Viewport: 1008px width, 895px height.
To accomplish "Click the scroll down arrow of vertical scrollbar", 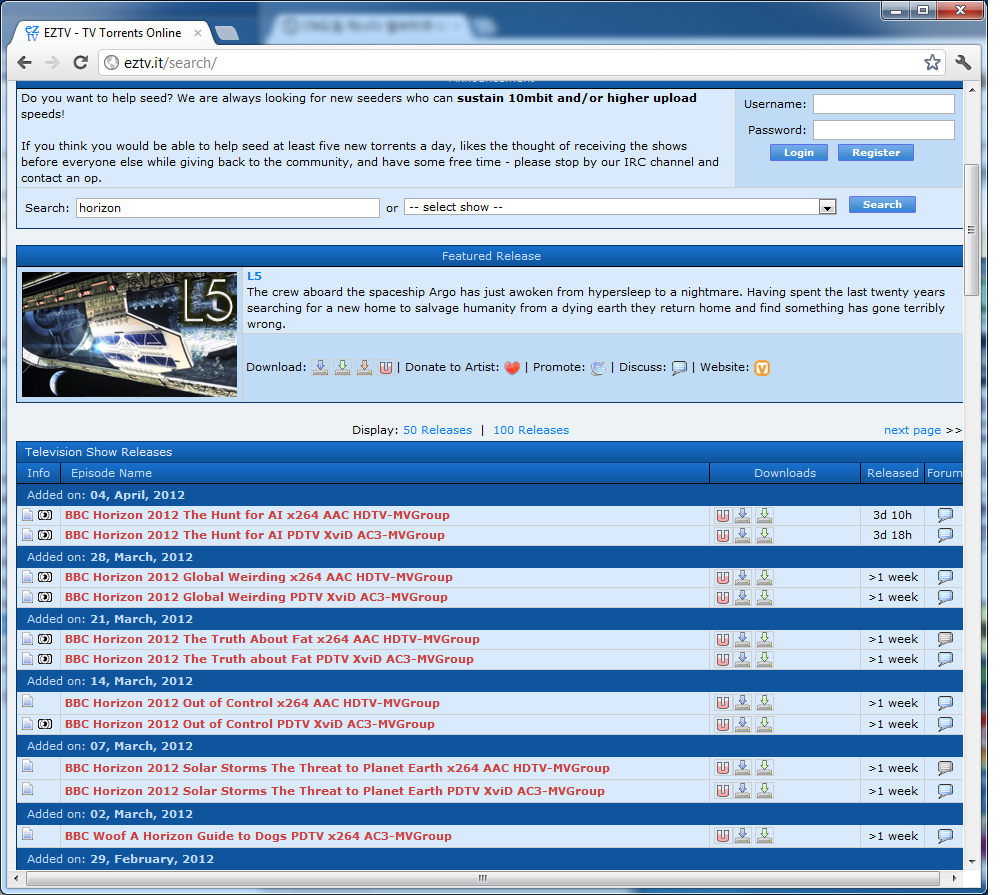I will 971,861.
